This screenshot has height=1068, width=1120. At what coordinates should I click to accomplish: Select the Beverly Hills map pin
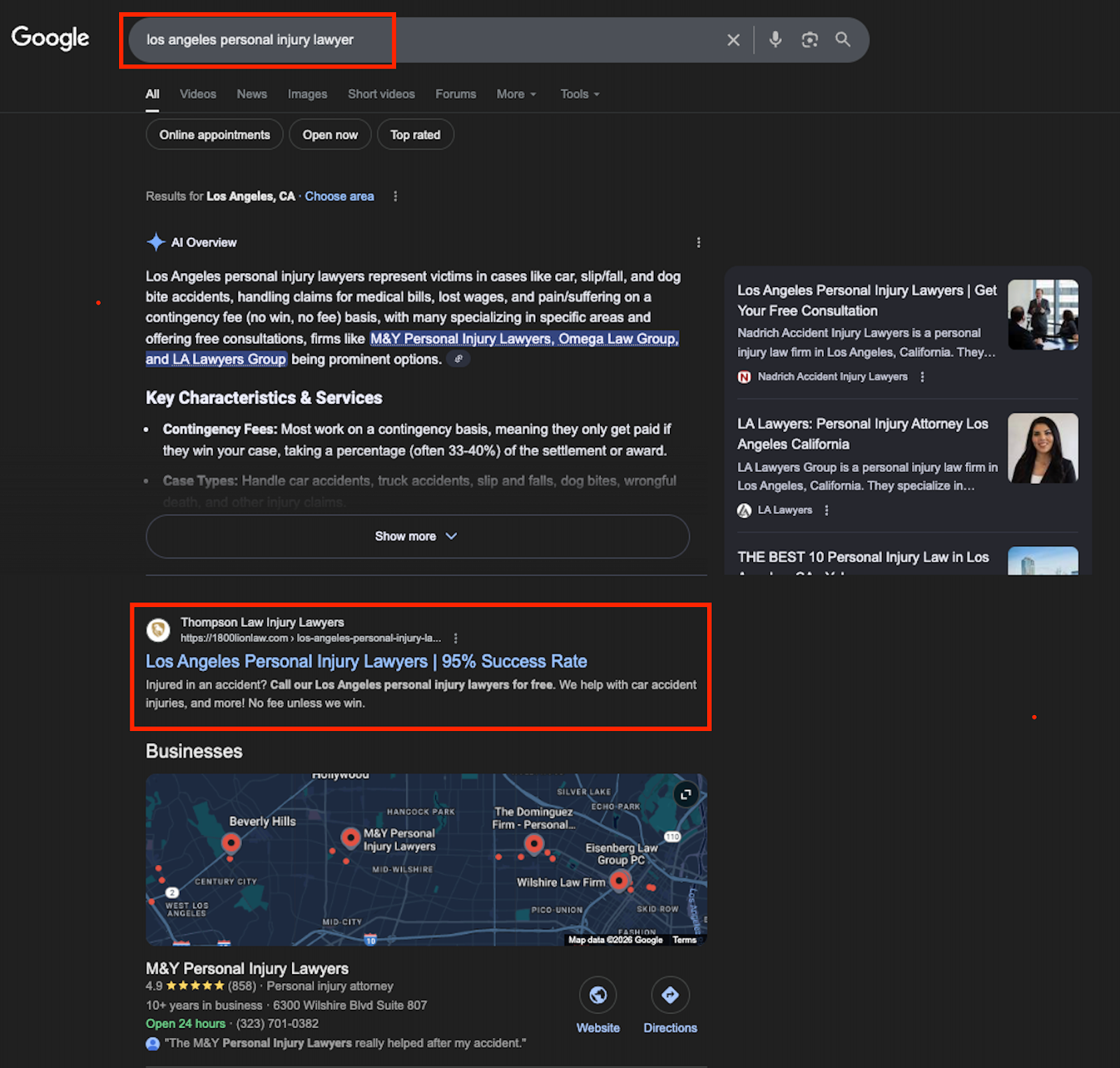click(231, 843)
